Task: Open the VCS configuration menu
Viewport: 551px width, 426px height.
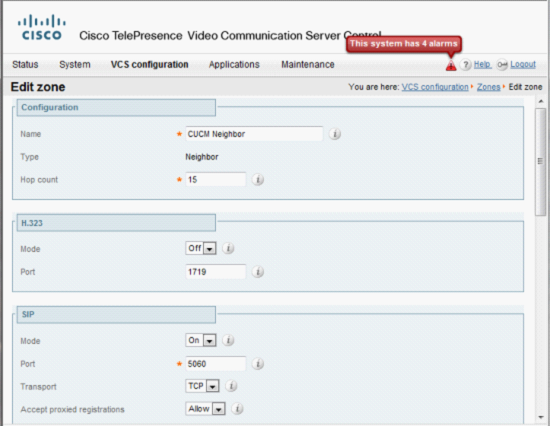Action: click(149, 65)
